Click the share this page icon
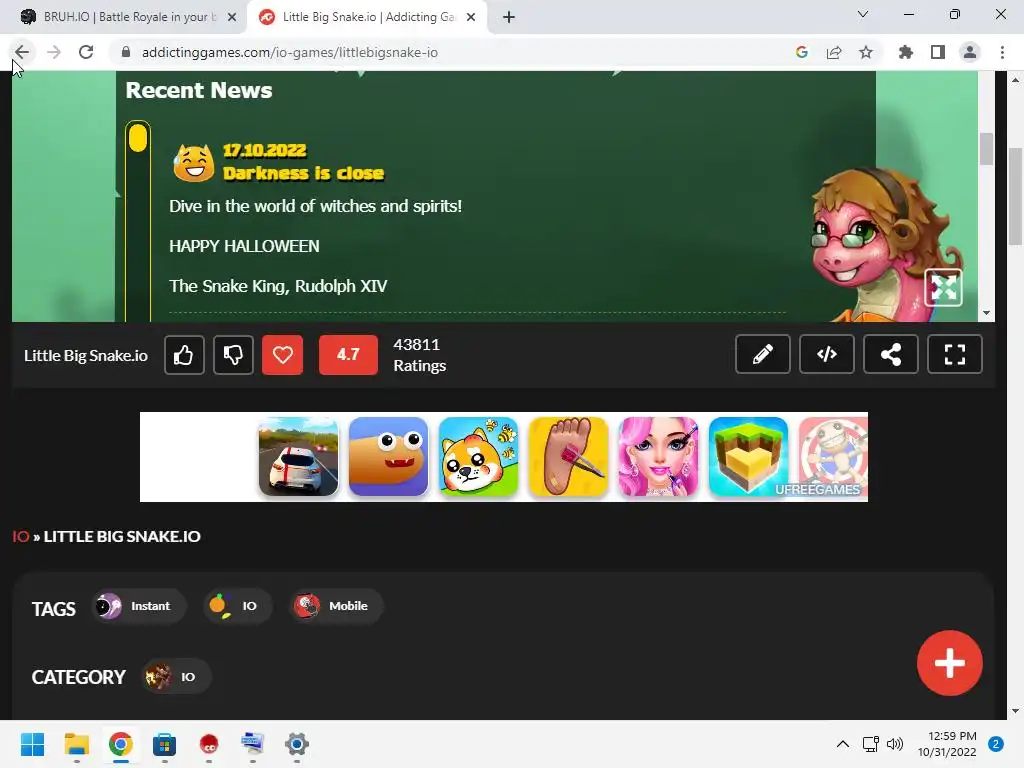 [x=834, y=52]
